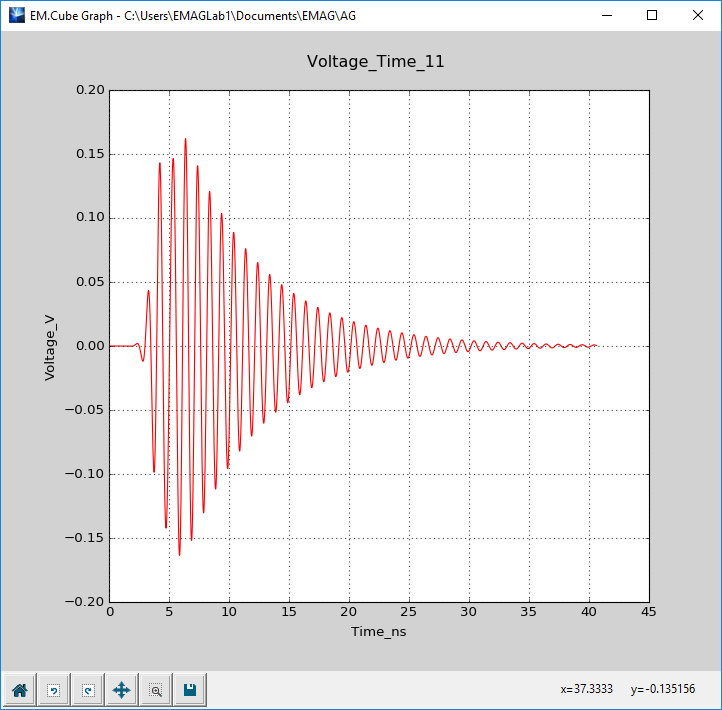The height and width of the screenshot is (710, 722).
Task: Click the Voltage_Time_11 plot title
Action: click(375, 62)
